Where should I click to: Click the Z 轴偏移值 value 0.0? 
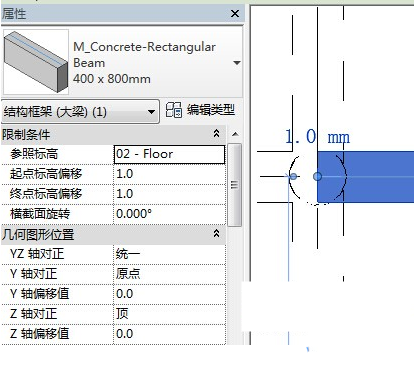[170, 334]
